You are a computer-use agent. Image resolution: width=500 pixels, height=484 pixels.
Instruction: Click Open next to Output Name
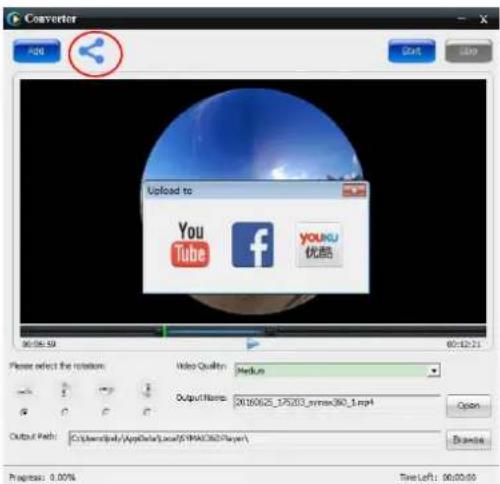coord(468,406)
